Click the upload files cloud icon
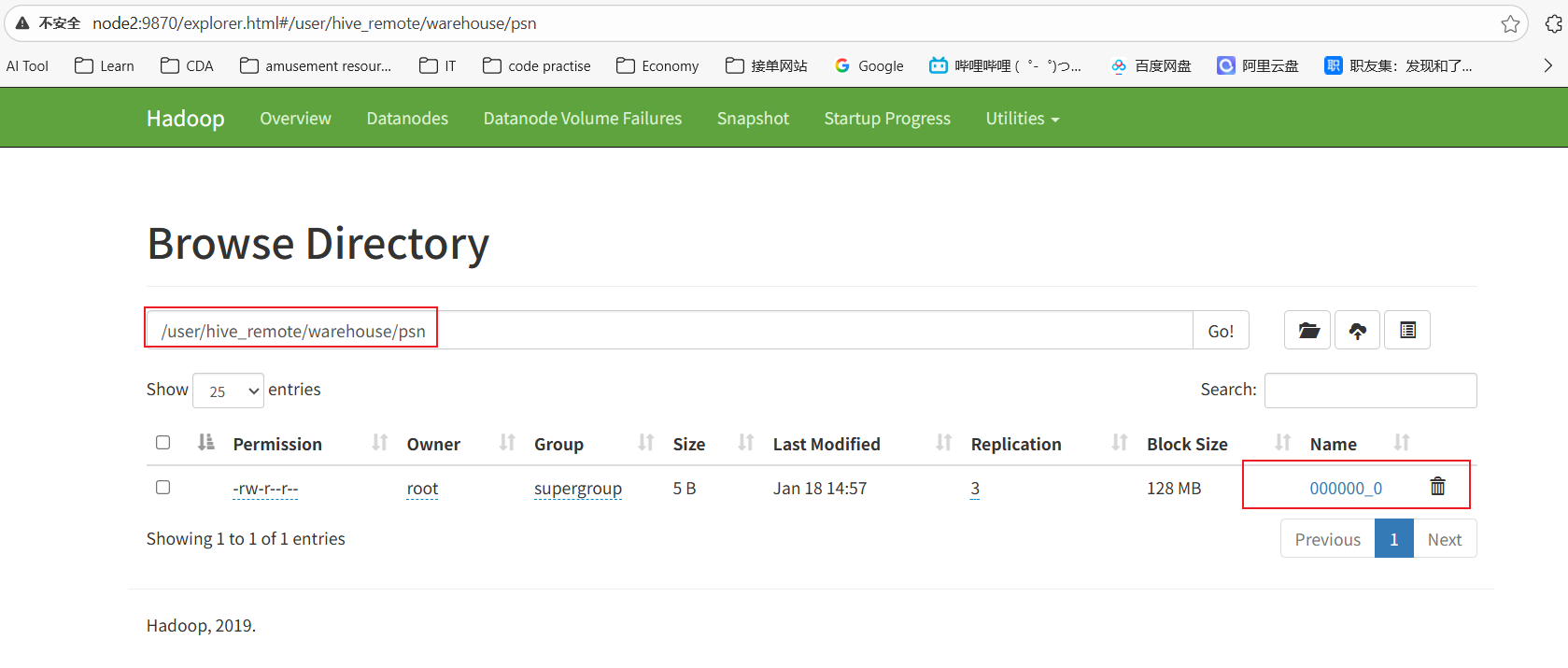Screen dimensions: 1568x668 1357,331
